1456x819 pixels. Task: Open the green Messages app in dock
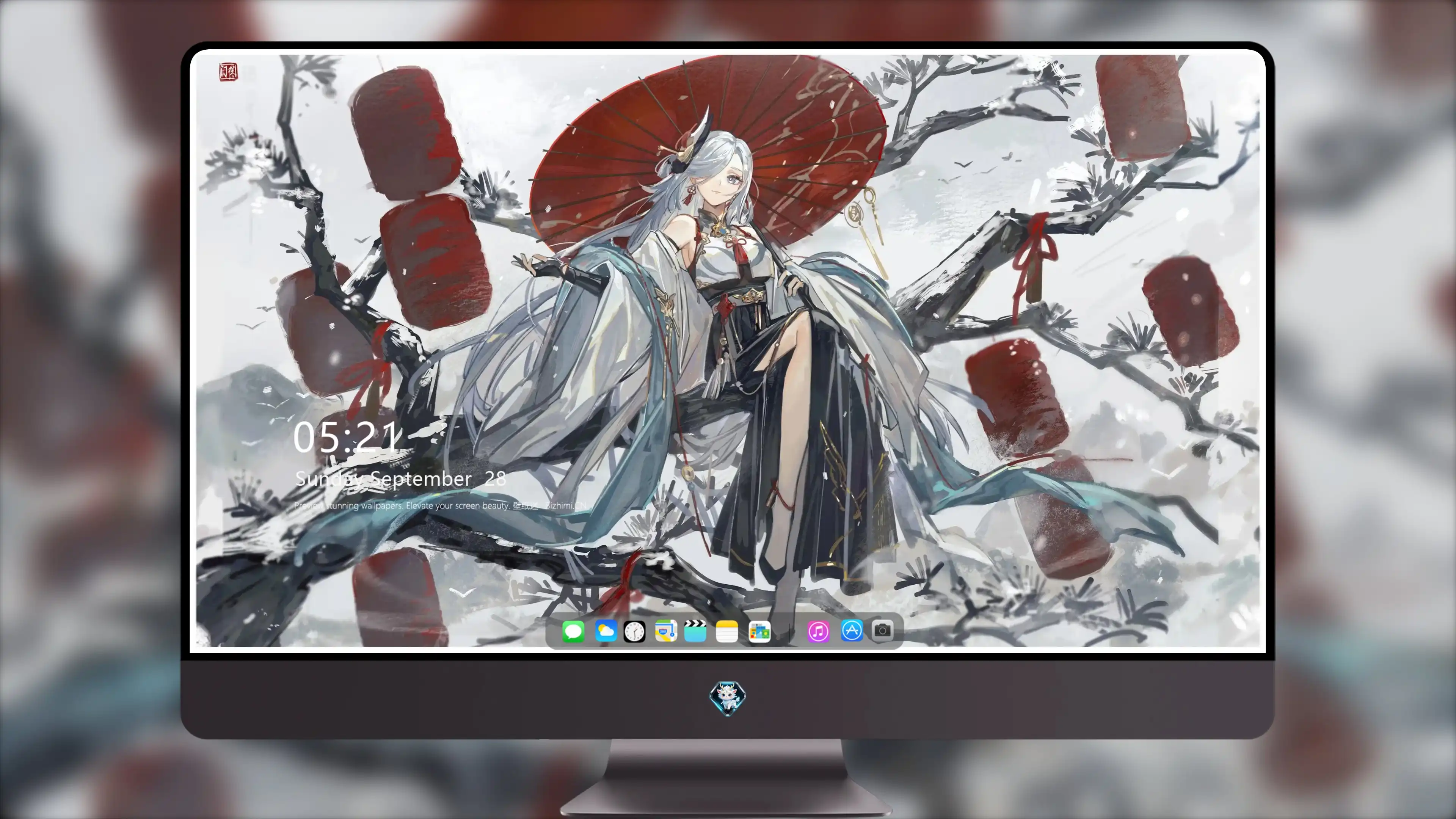tap(573, 631)
